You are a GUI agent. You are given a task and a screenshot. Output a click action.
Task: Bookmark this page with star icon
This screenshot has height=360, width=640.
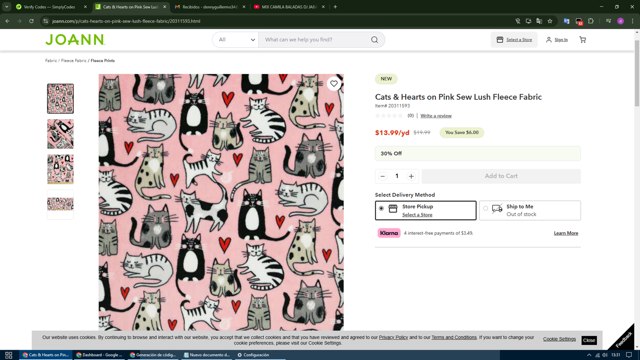click(550, 21)
